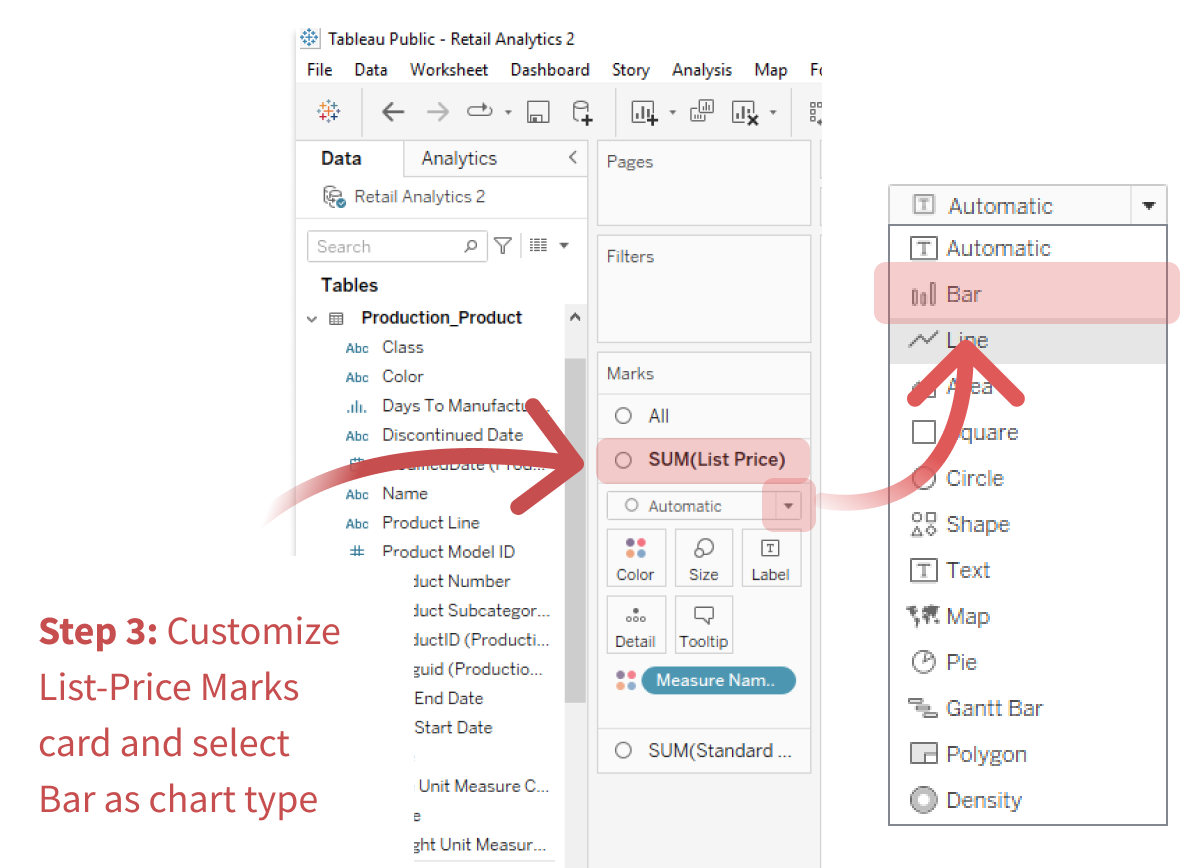Open the view options dropdown beside the grid icon
This screenshot has height=868, width=1200.
(562, 246)
